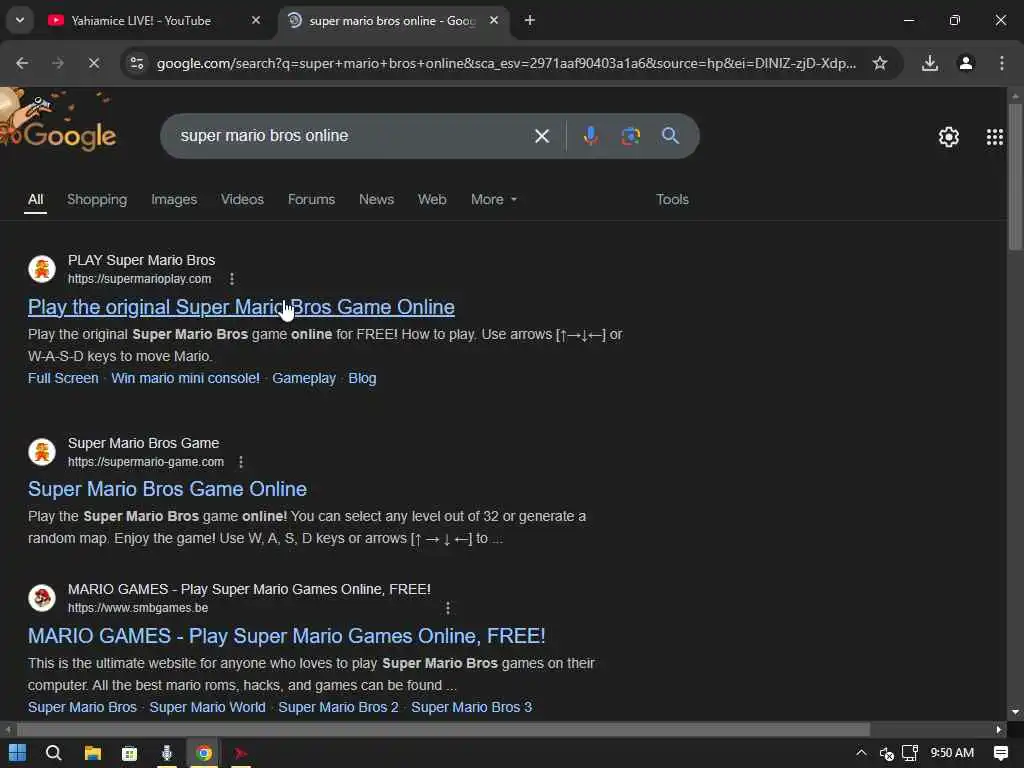
Task: Click the magnifier search button
Action: click(670, 136)
